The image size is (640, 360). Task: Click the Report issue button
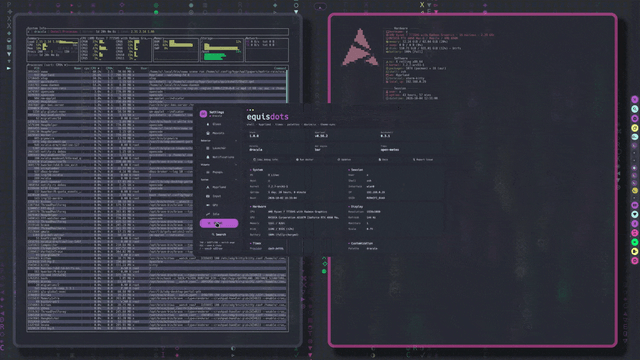tap(423, 160)
